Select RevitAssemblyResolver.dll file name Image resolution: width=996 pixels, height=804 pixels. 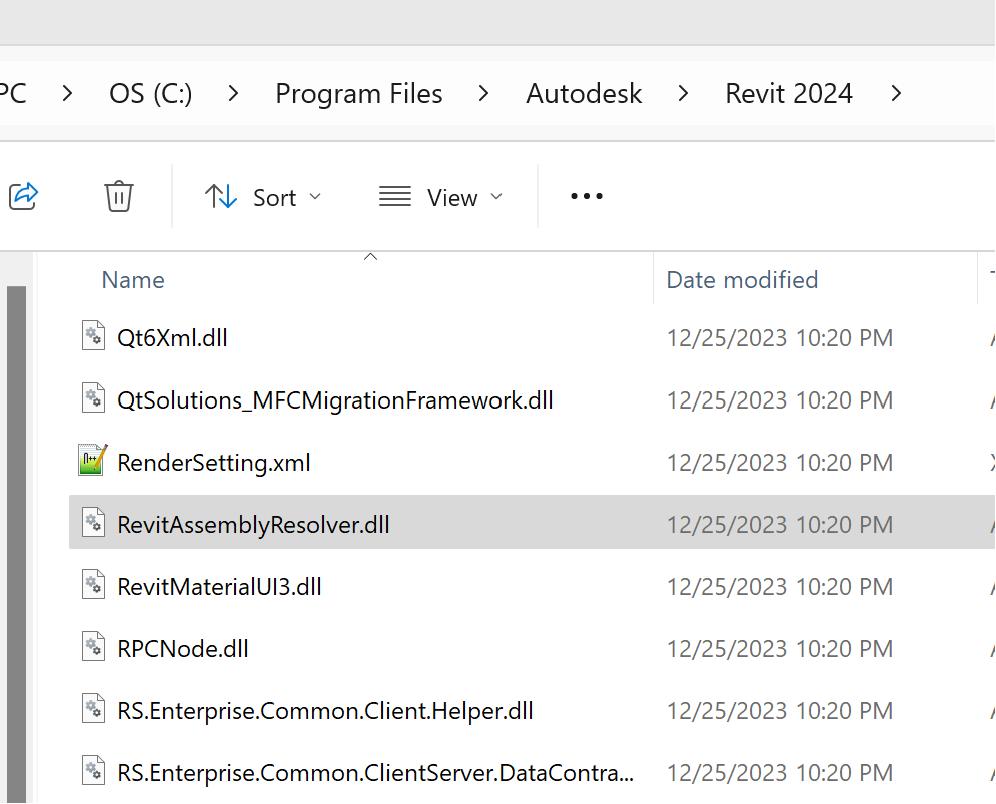tap(253, 525)
